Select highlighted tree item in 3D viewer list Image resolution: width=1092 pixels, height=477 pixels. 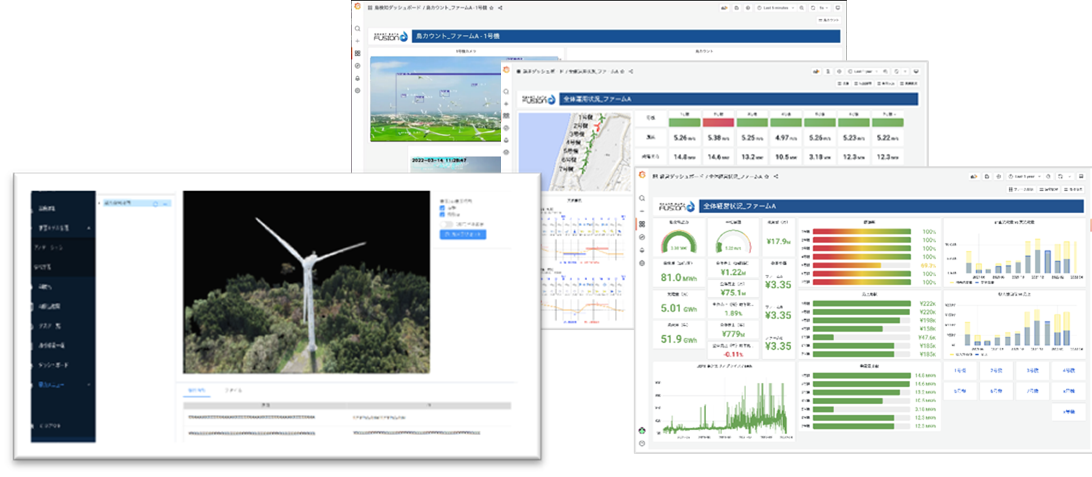click(x=136, y=203)
